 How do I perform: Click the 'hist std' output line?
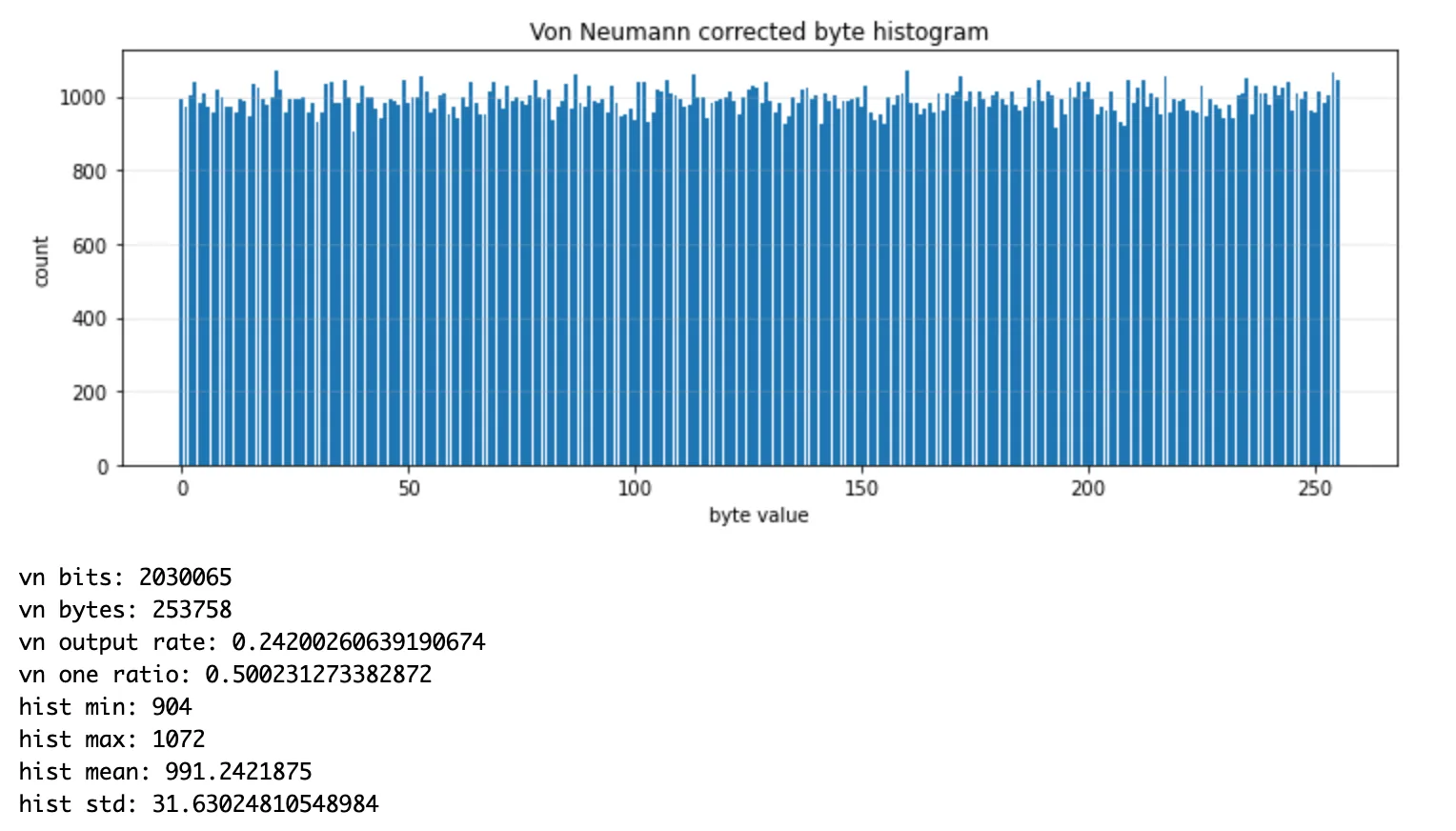pos(199,804)
